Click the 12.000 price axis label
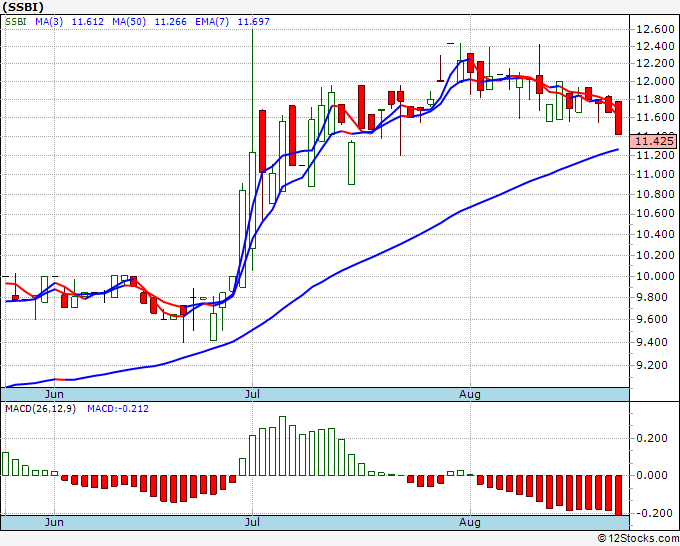This screenshot has height=546, width=680. click(x=655, y=82)
